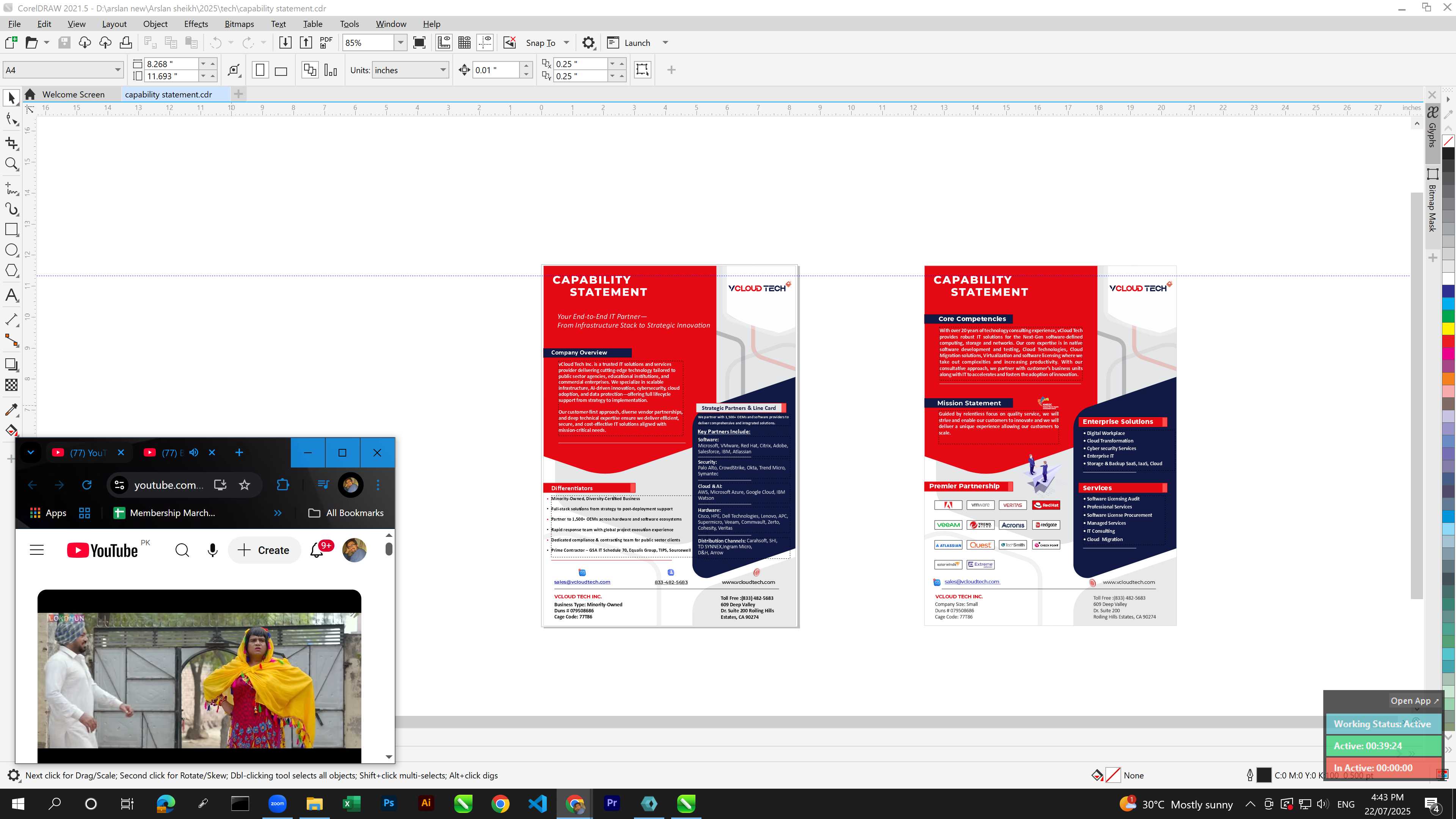Expand the Undo history dropdown arrow
The image size is (1456, 819).
[231, 42]
